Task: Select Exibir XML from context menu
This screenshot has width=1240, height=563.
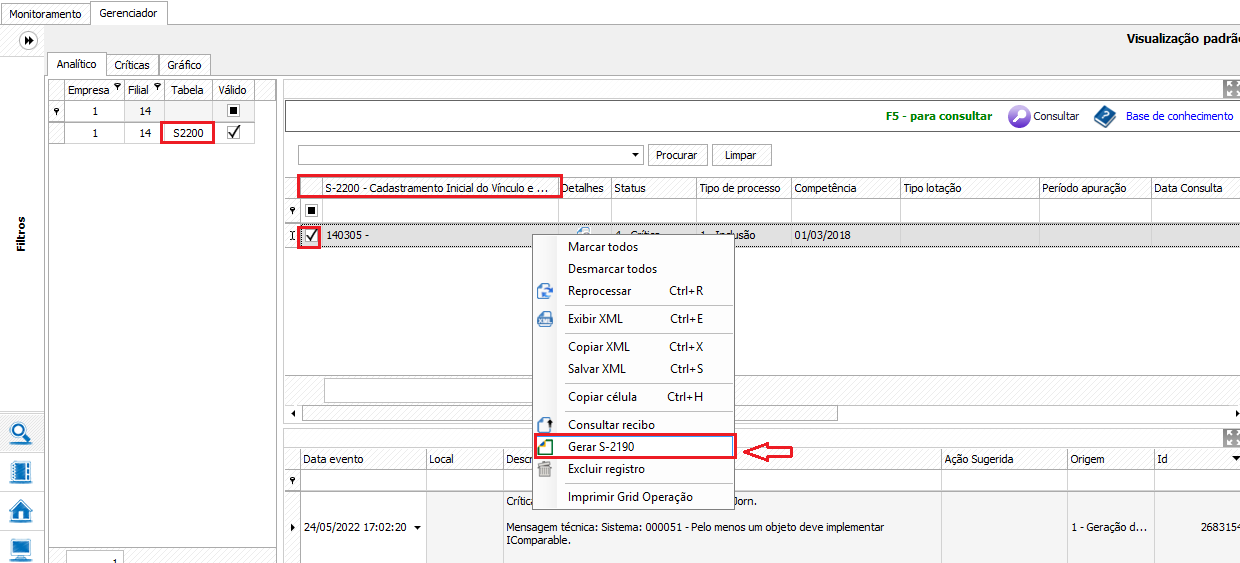Action: pos(633,319)
